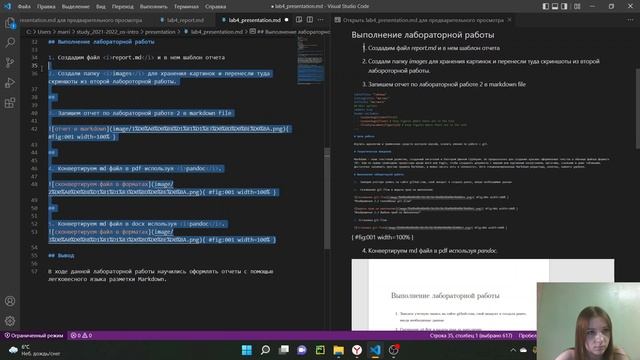Viewport: 640px width, 360px height.
Task: Open the Выполнить menu
Action: click(153, 7)
